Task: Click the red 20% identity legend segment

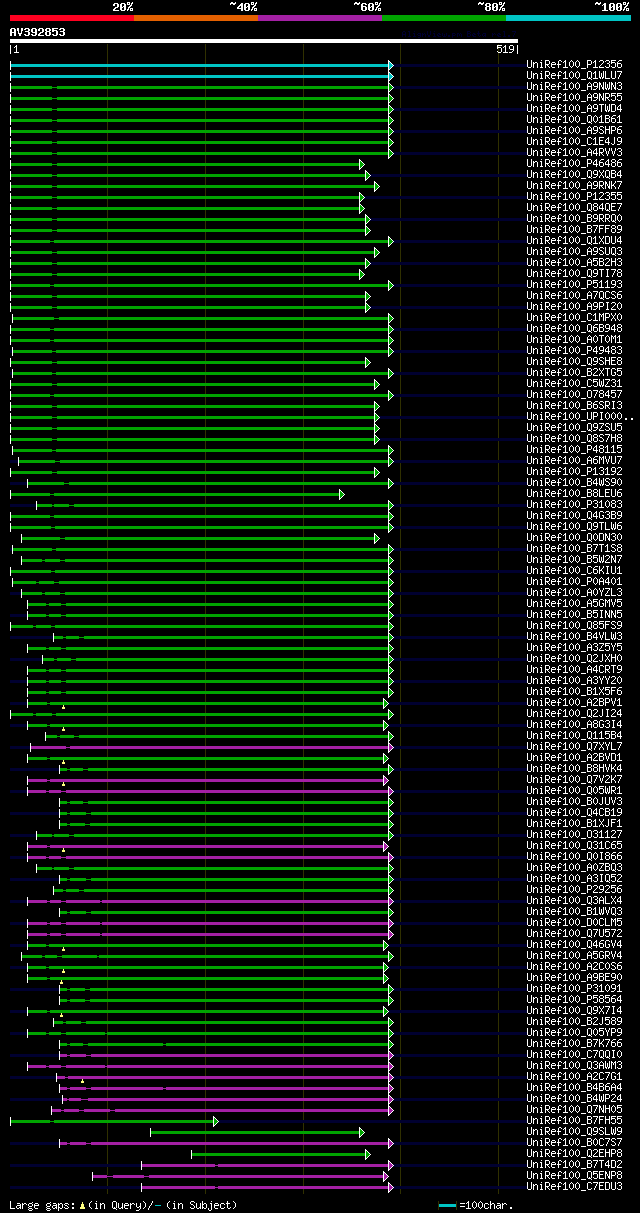Action: tap(72, 17)
